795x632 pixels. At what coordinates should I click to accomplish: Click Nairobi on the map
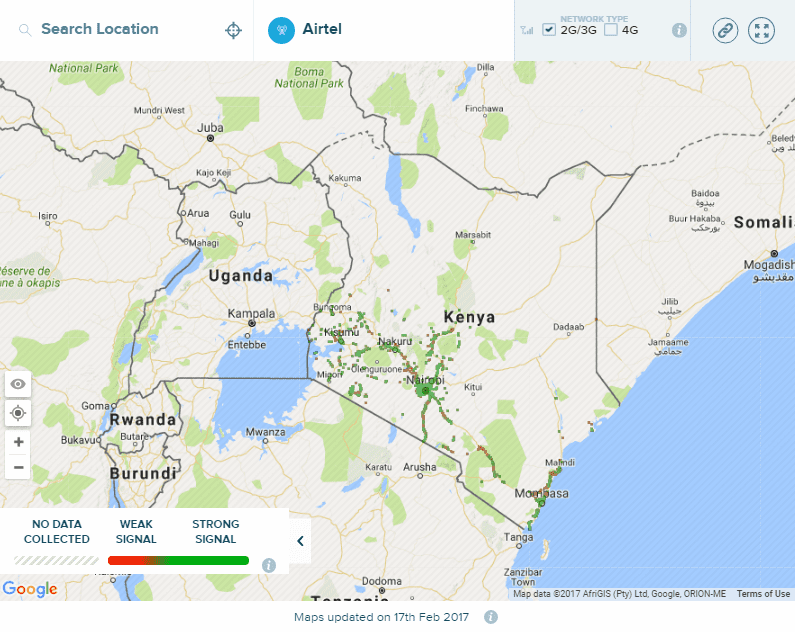426,382
